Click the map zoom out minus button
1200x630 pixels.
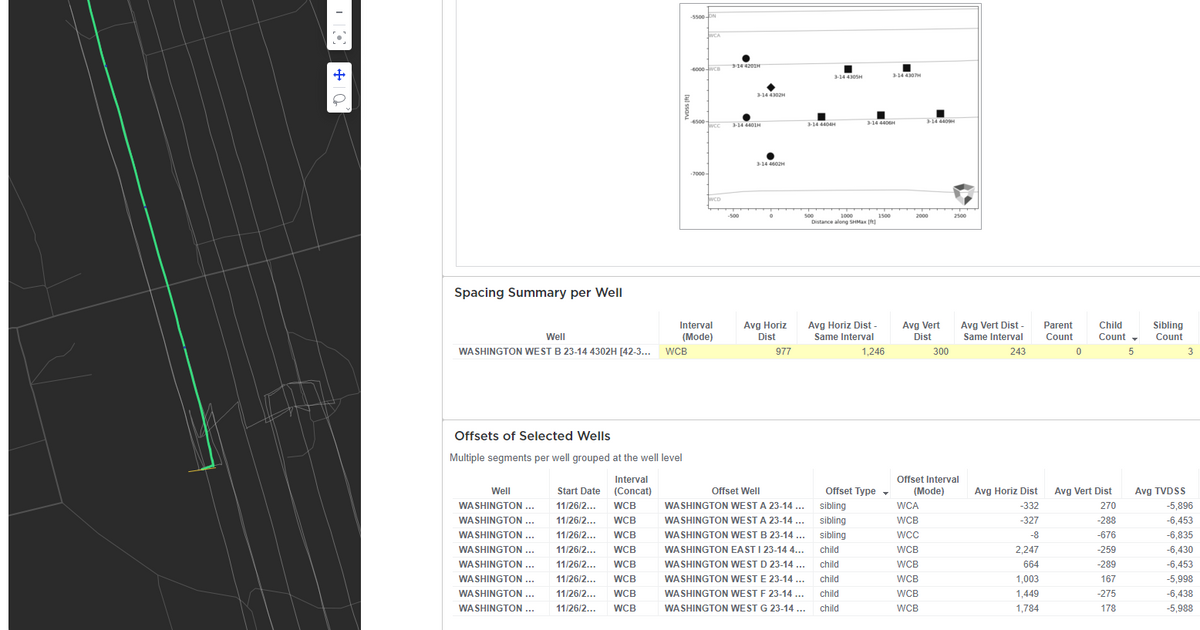(x=340, y=12)
